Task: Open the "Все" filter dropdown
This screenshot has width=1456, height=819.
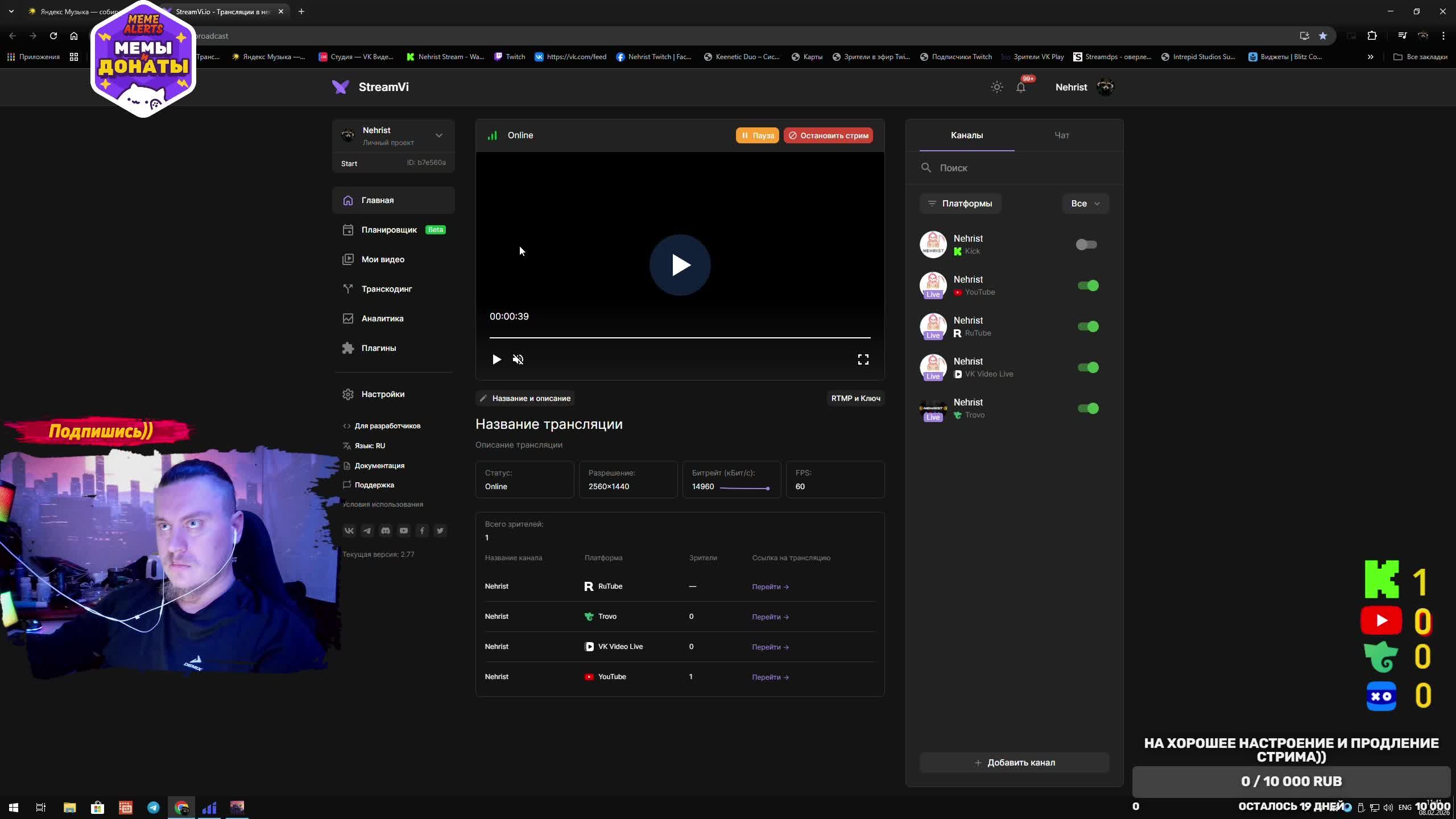Action: point(1085,204)
